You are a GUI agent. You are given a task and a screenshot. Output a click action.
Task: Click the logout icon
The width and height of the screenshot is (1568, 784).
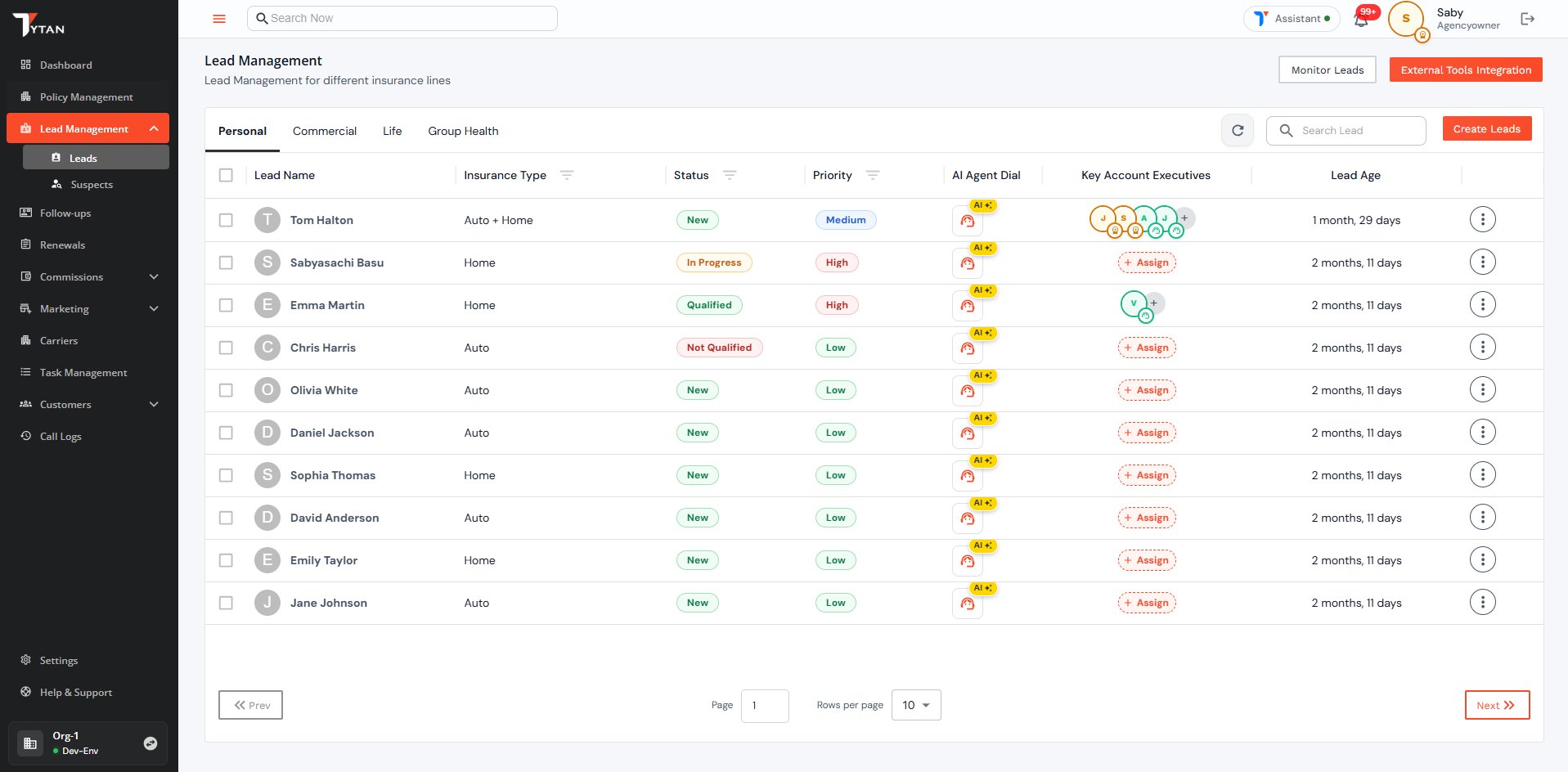[1527, 19]
